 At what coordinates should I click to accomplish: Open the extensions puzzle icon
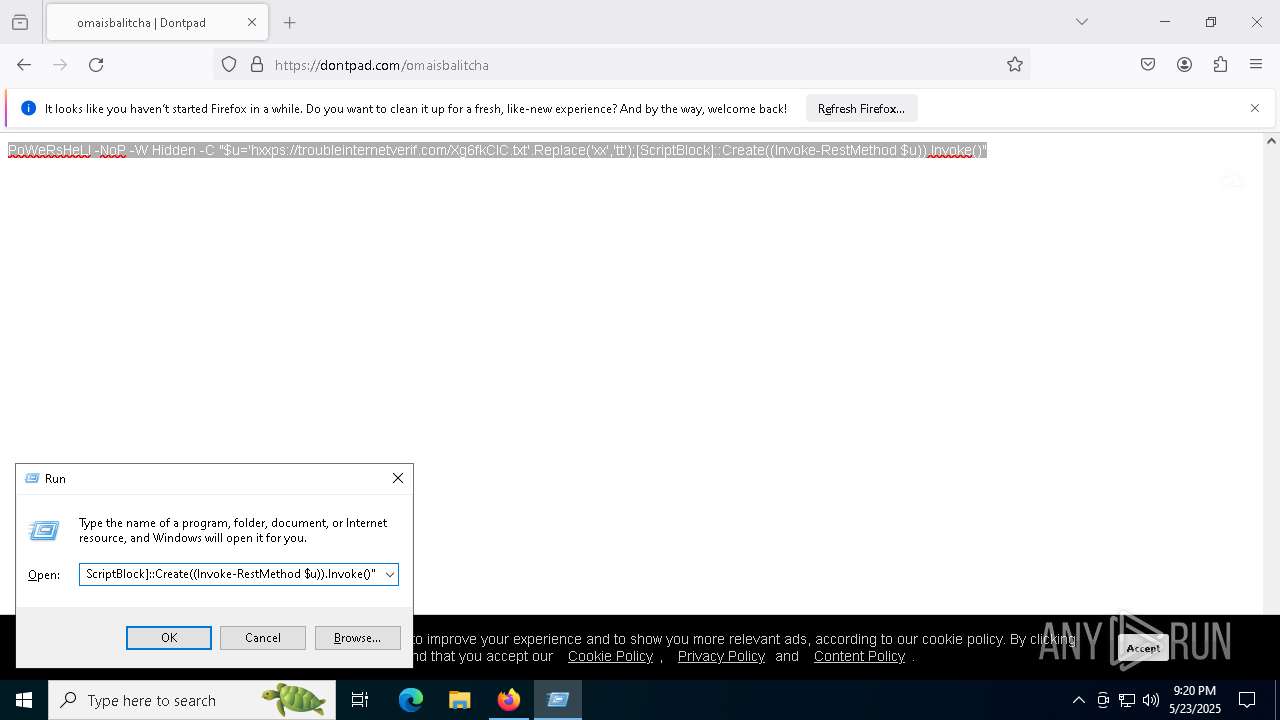(x=1220, y=65)
